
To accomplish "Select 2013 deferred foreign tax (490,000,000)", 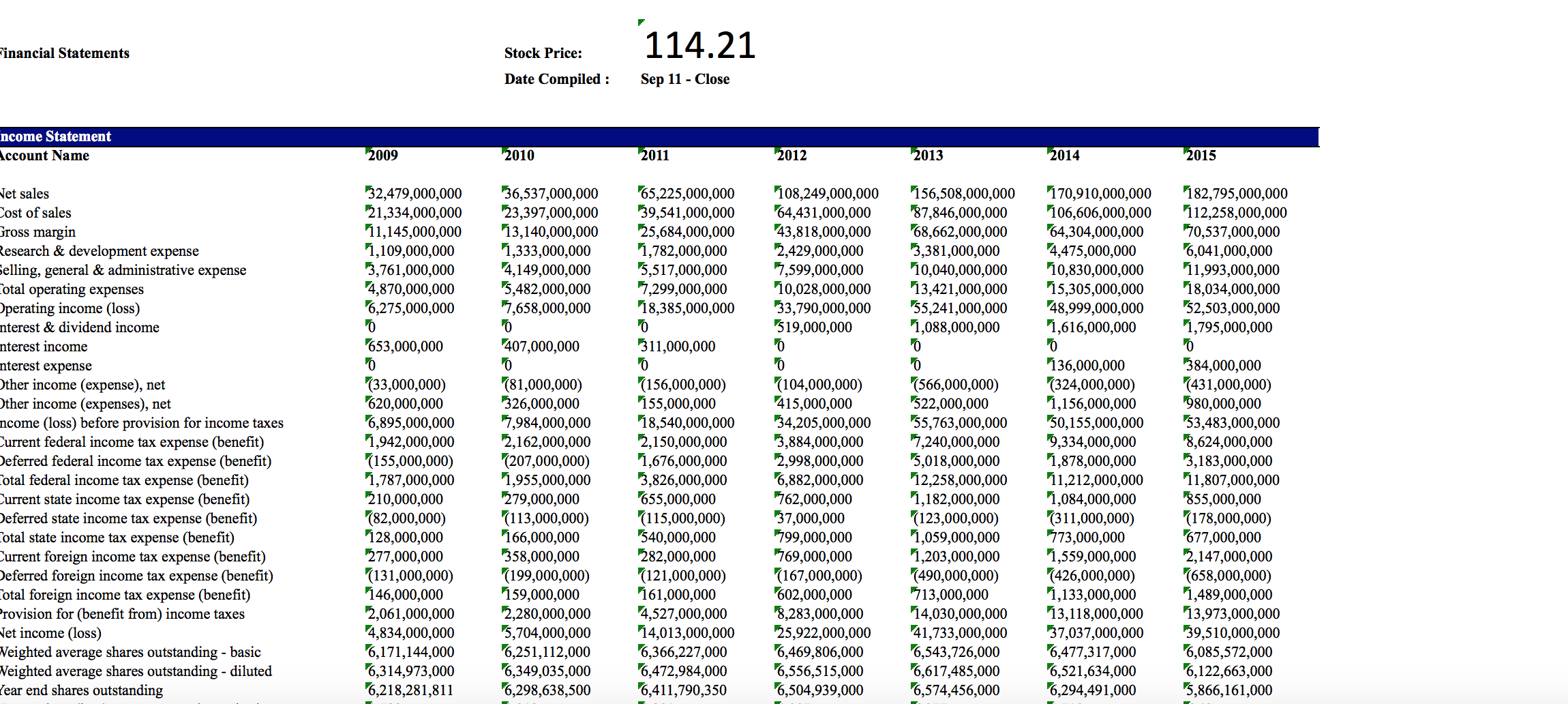I will pos(956,576).
